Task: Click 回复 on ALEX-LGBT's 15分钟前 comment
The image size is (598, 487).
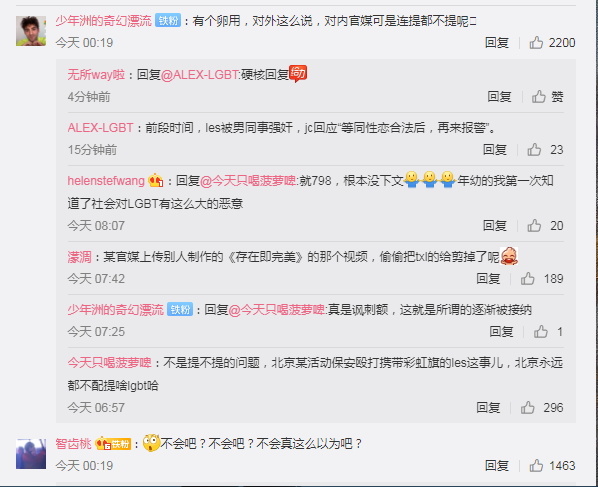Action: 495,149
